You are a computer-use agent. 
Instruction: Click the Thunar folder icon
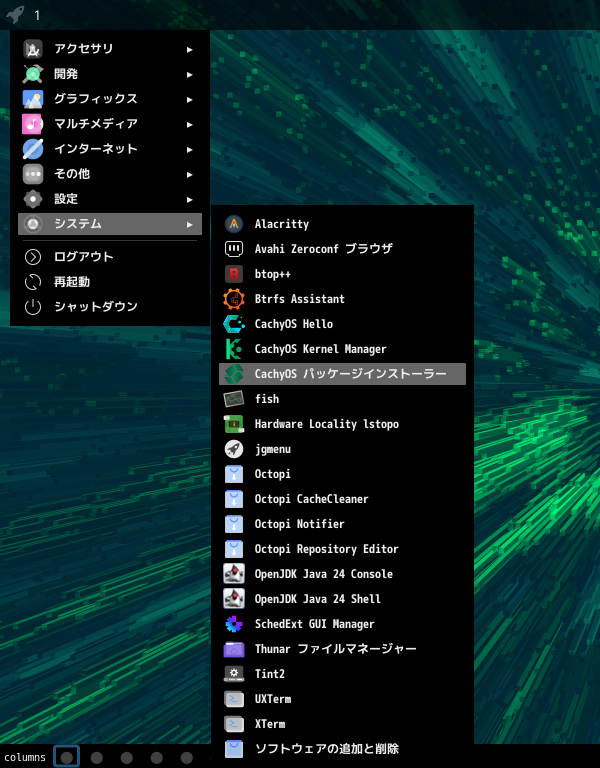(x=234, y=649)
